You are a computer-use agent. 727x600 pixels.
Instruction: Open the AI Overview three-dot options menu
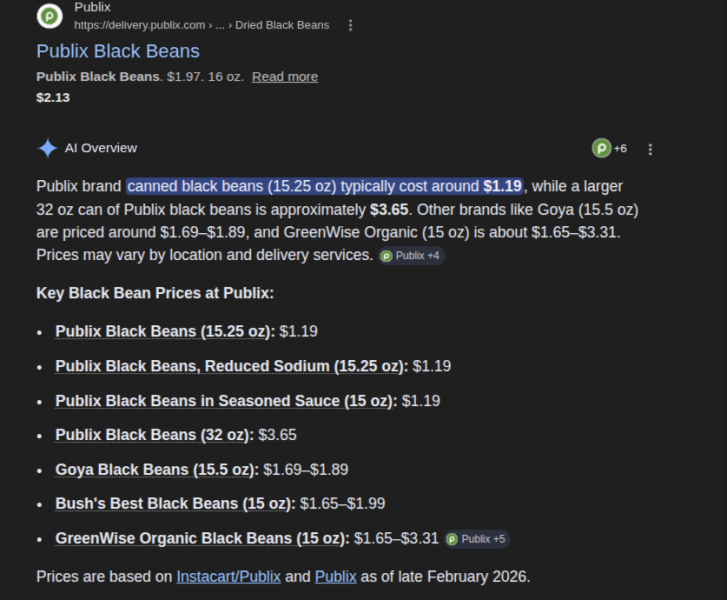[650, 149]
